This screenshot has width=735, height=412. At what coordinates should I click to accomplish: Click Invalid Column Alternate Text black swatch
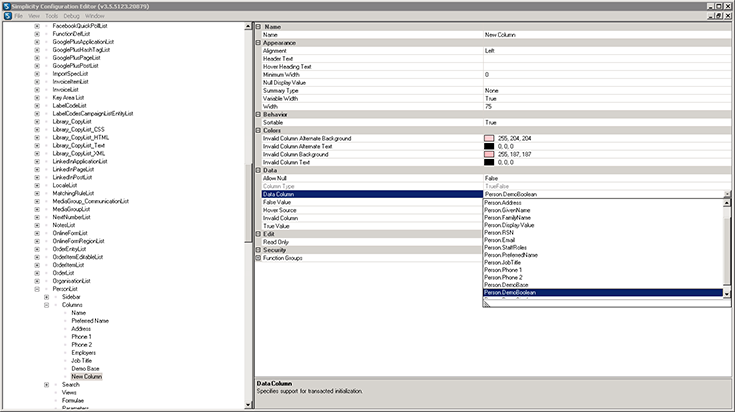point(489,146)
